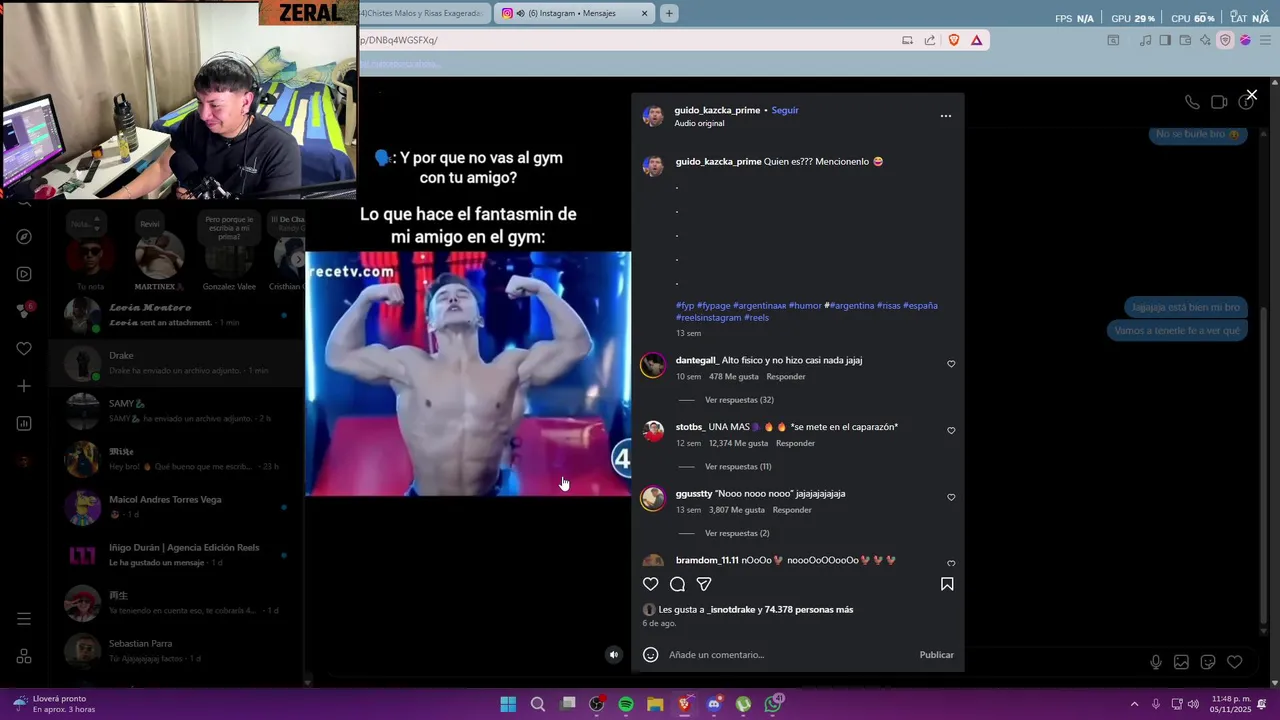This screenshot has height=720, width=1280.
Task: Toggle the browser sidebar panel icon
Action: point(1165,40)
